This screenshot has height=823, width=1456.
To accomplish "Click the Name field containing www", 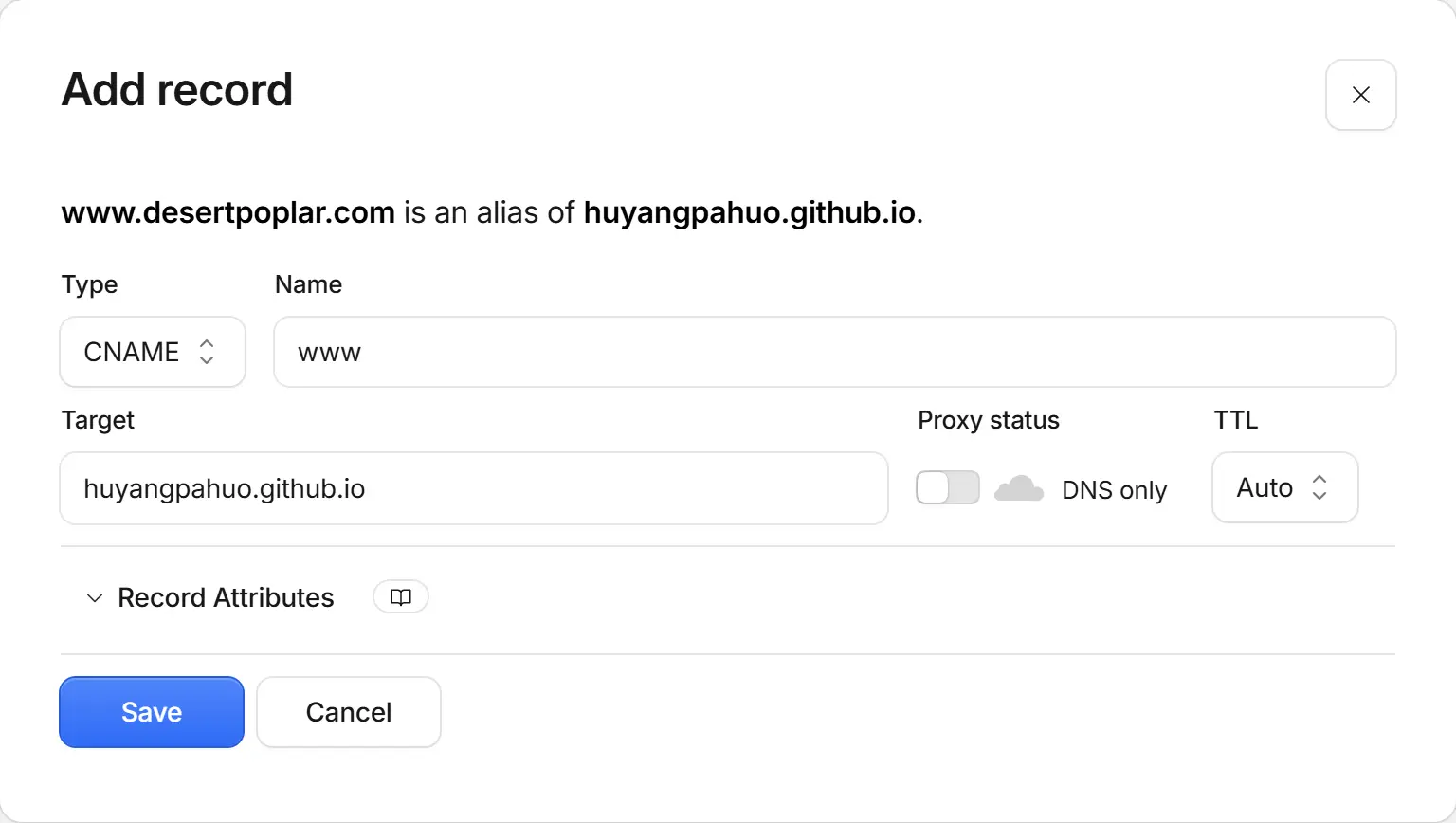I will (x=834, y=352).
